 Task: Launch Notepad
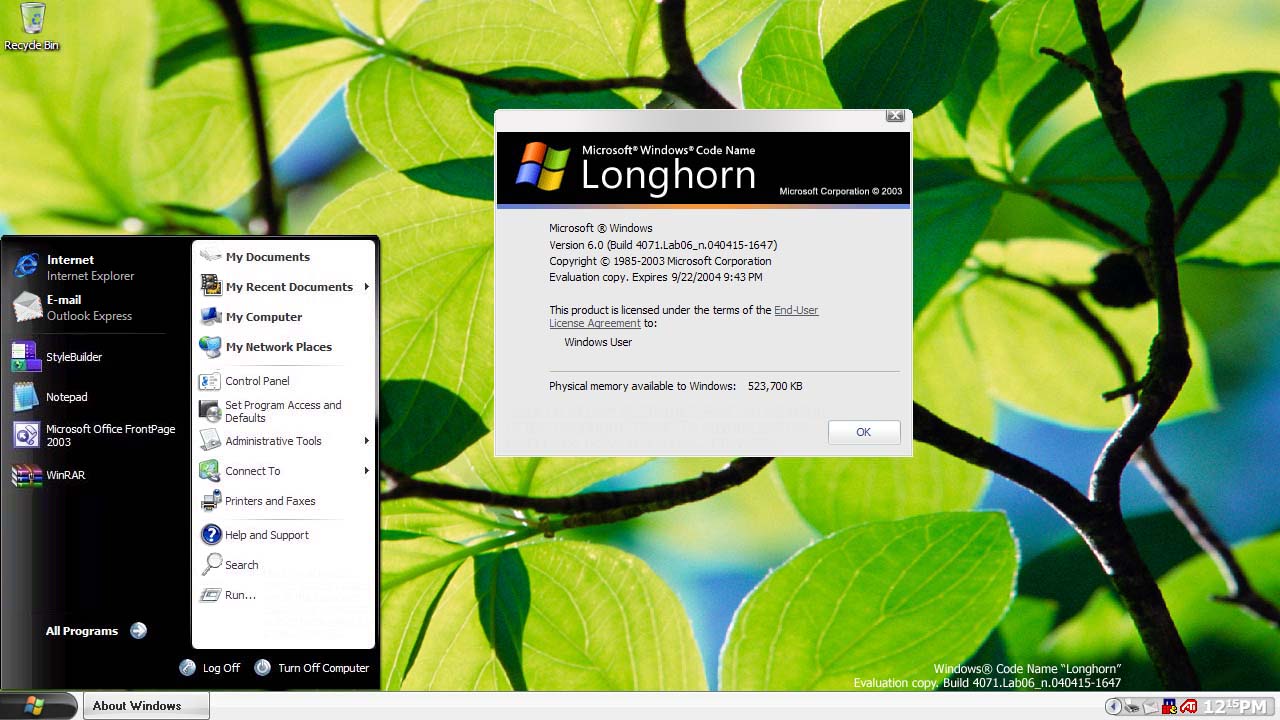tap(66, 396)
